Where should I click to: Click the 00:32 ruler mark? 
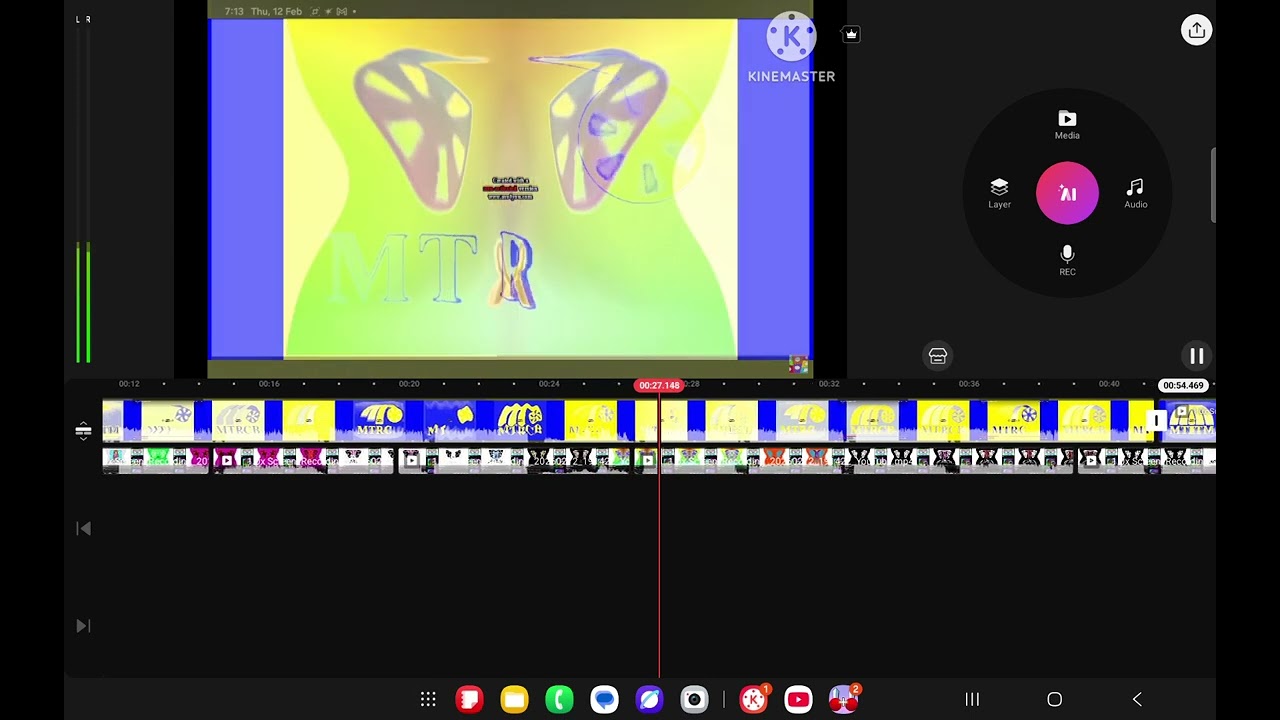tap(829, 384)
